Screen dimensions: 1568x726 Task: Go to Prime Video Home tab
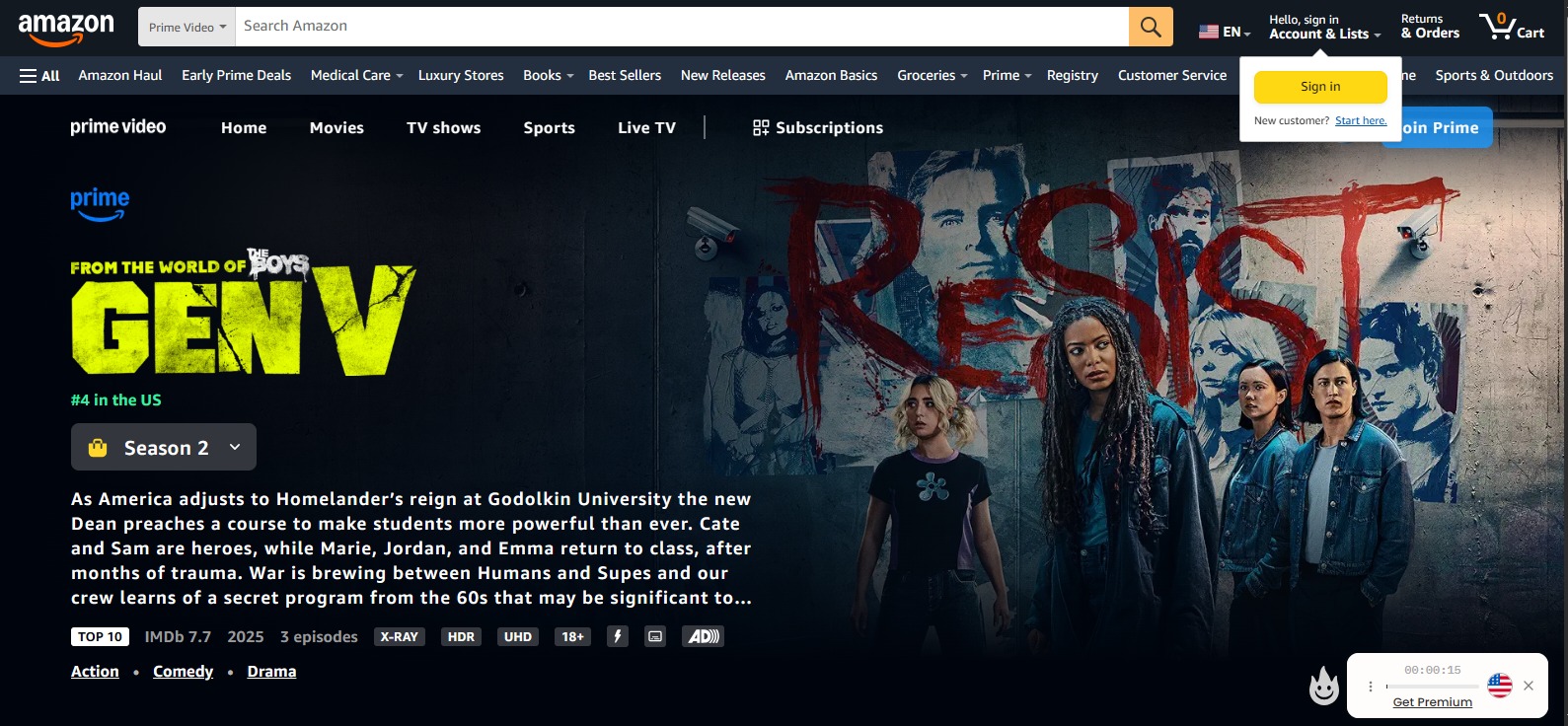(x=244, y=127)
